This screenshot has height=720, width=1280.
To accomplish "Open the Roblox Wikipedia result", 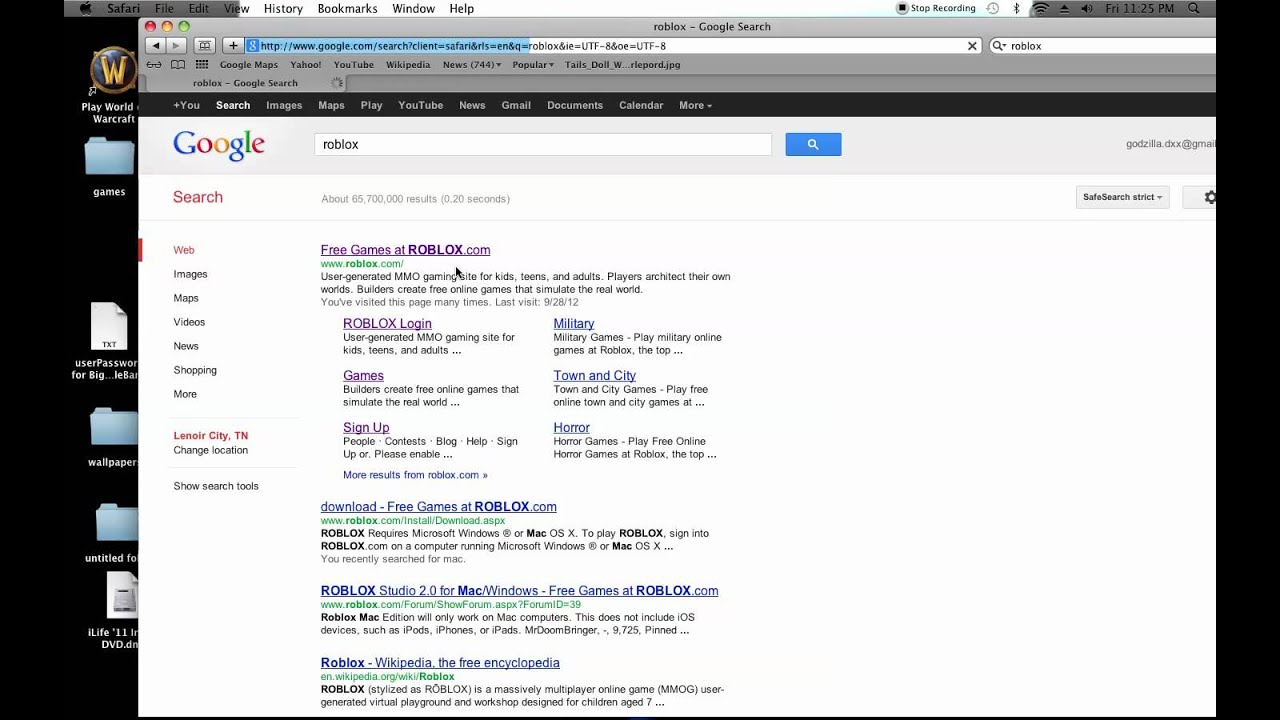I will point(440,663).
